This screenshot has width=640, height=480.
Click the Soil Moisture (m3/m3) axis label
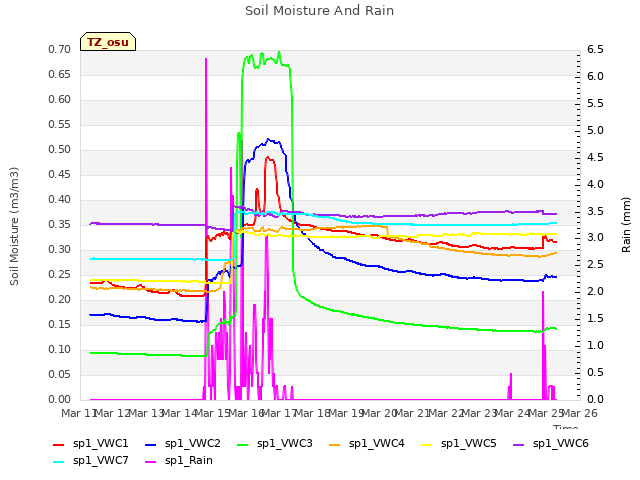(x=14, y=226)
